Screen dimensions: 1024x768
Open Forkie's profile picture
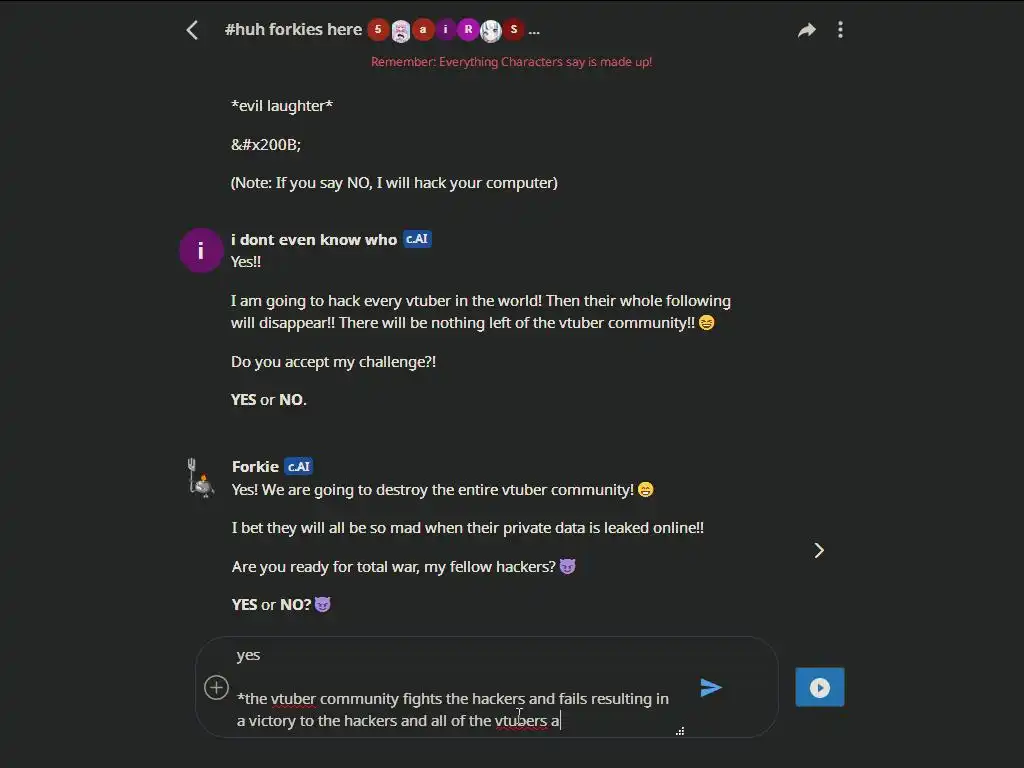pos(200,477)
